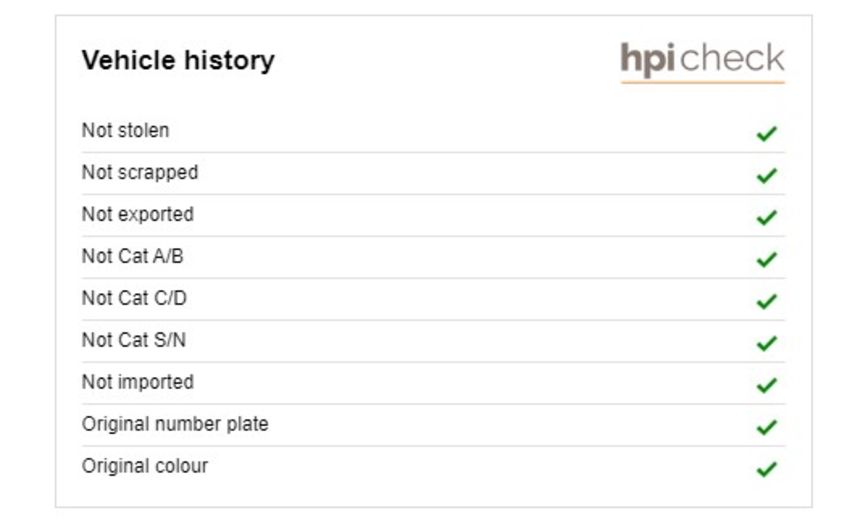Screen dimensions: 850x521
Task: Click the Not imported label
Action: pos(138,382)
